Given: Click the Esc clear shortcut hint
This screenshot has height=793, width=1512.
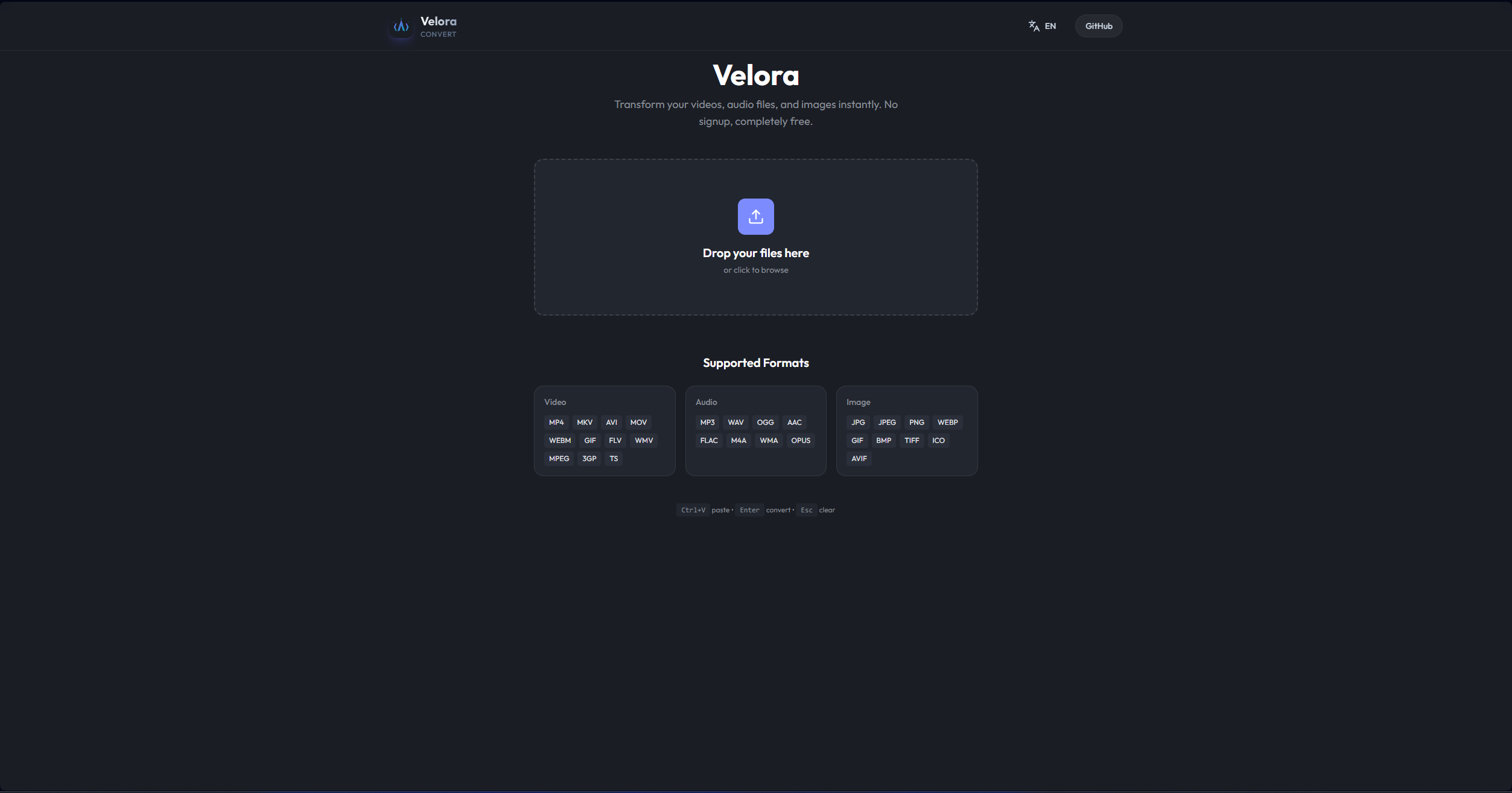Looking at the screenshot, I should 806,510.
